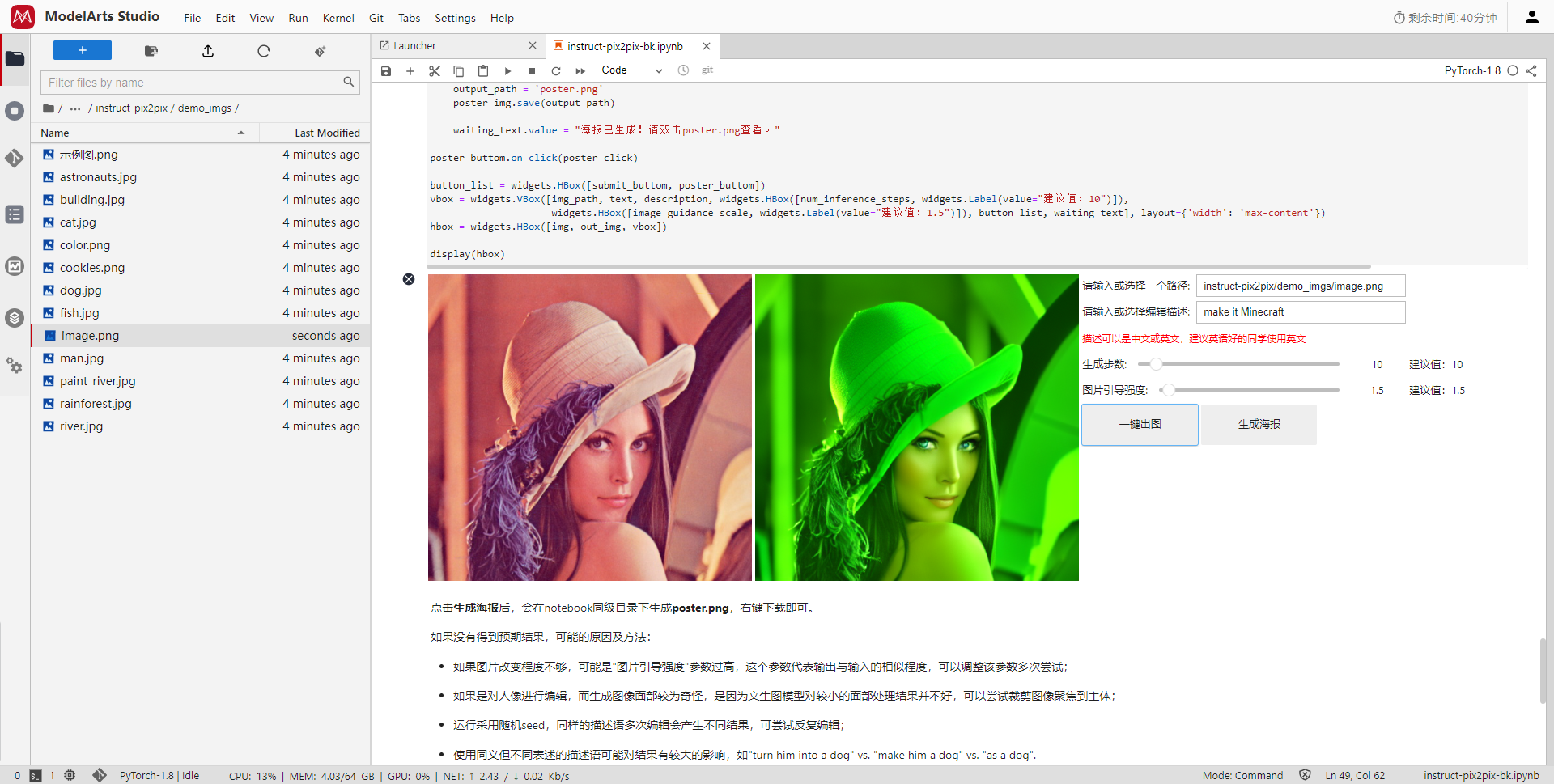Open the Git menu
1554x784 pixels.
click(376, 18)
